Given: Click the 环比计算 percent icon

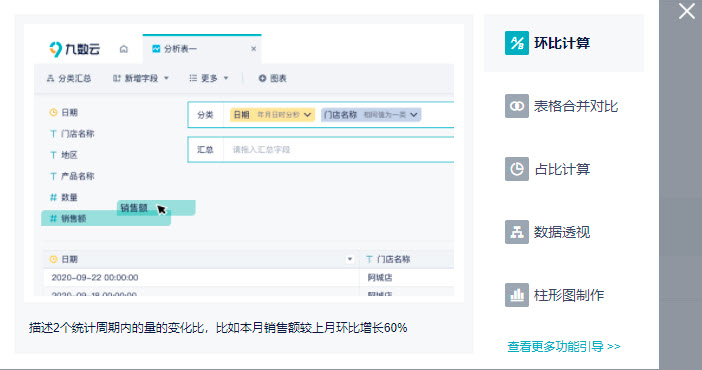Looking at the screenshot, I should point(517,43).
